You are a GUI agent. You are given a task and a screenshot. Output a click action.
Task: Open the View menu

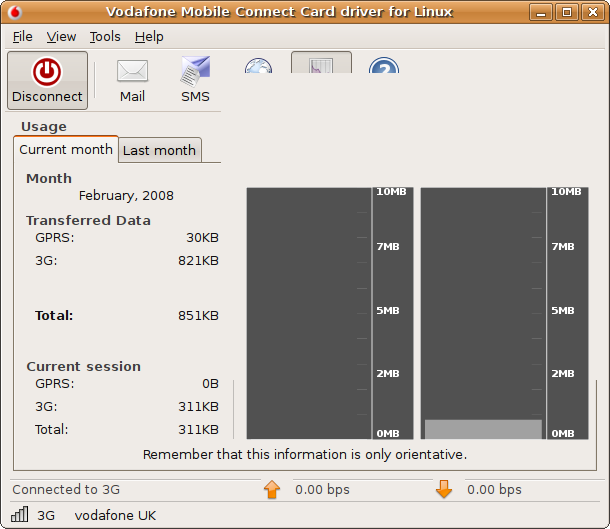(x=61, y=36)
